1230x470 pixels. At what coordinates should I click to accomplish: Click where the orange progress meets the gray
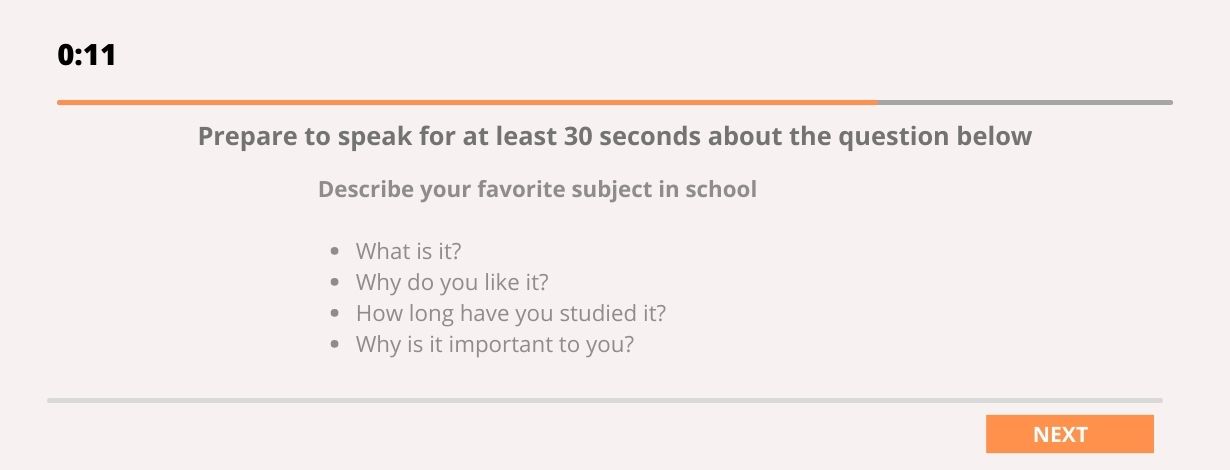point(877,102)
